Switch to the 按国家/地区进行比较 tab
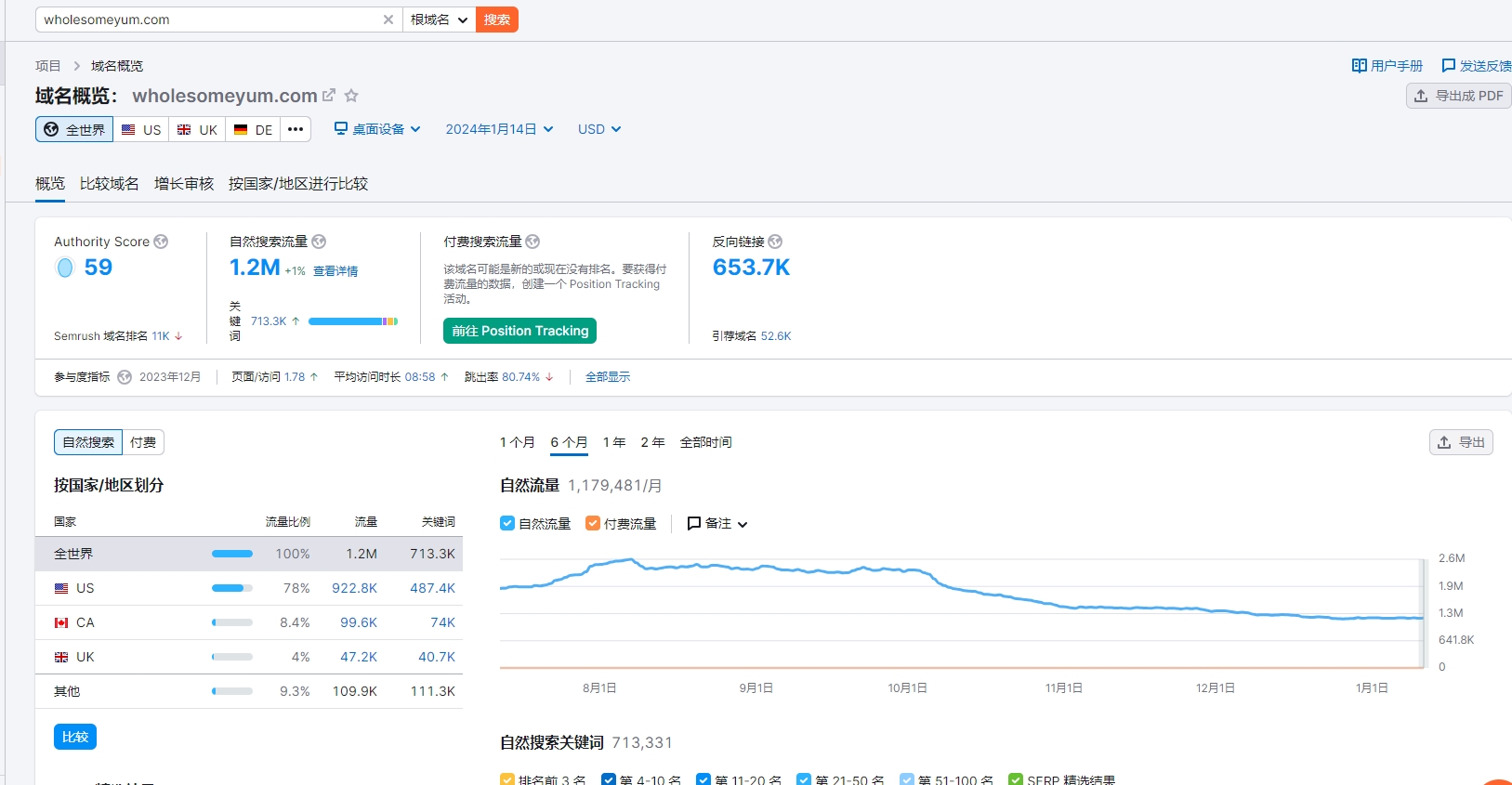 298,184
